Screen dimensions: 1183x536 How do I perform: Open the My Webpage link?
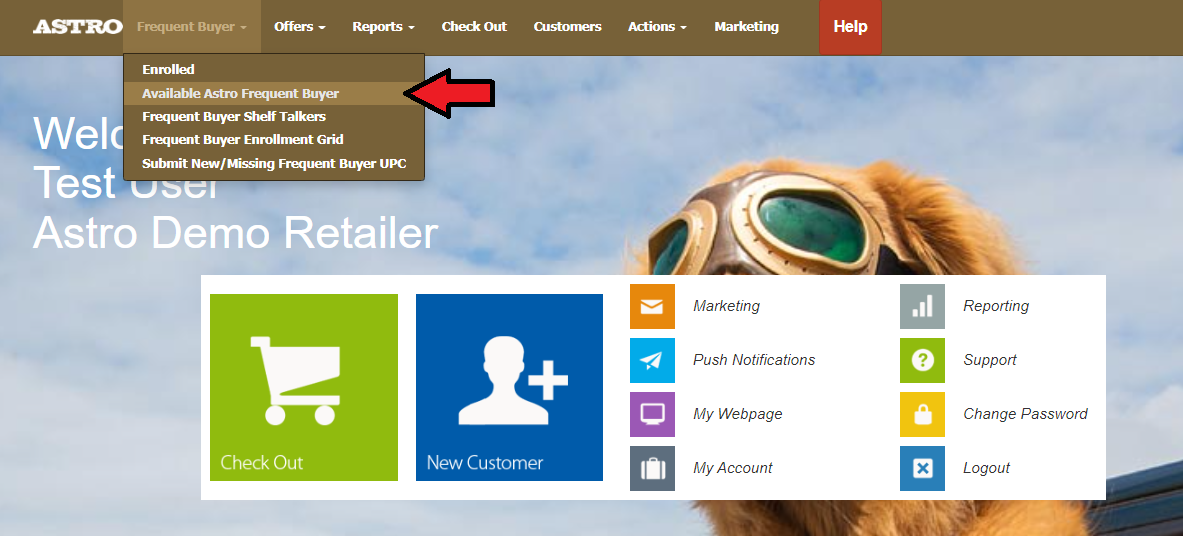click(737, 414)
